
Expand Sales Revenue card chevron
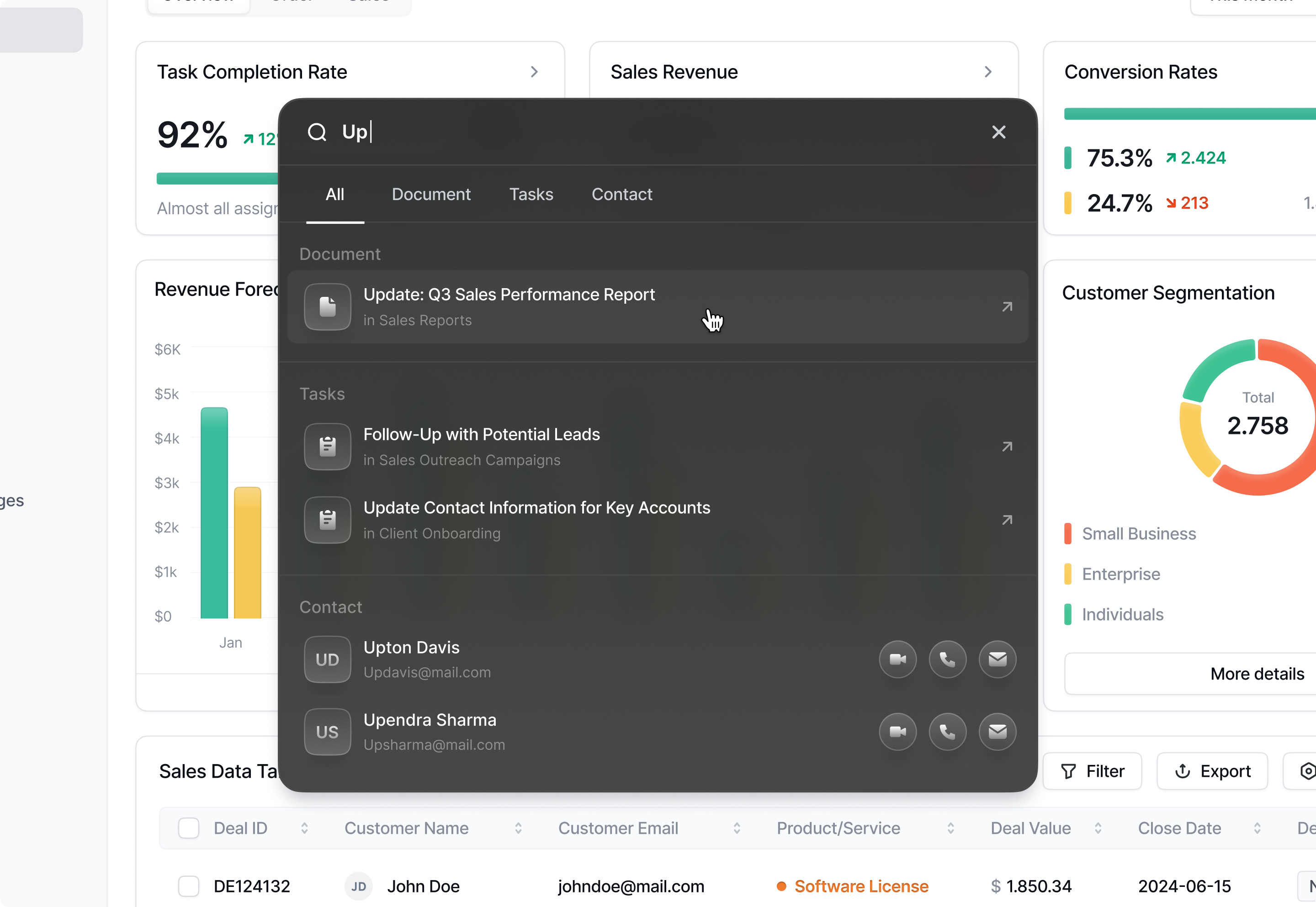pyautogui.click(x=988, y=72)
